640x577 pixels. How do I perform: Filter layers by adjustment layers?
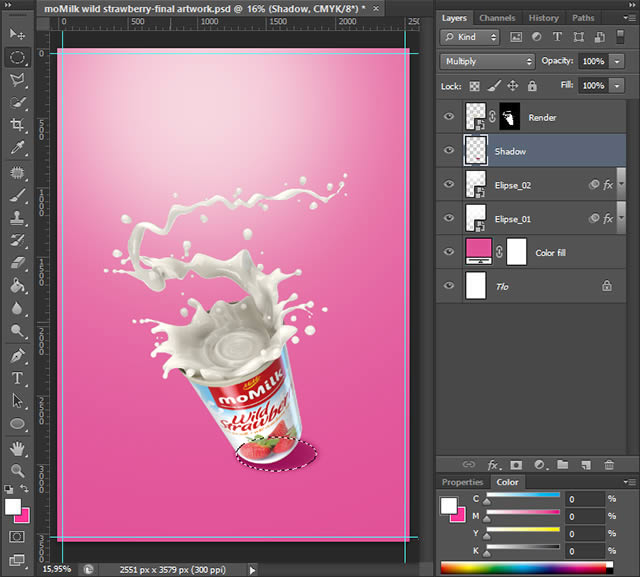(x=536, y=37)
